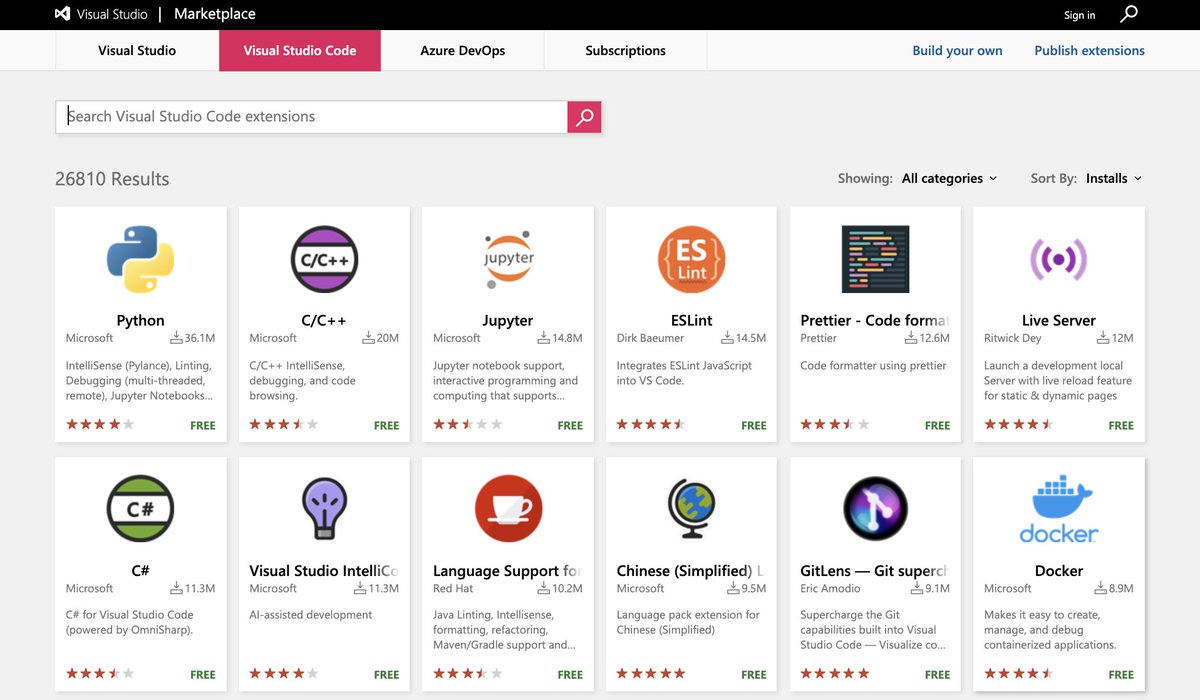Open the ESLint extension icon

[x=691, y=259]
